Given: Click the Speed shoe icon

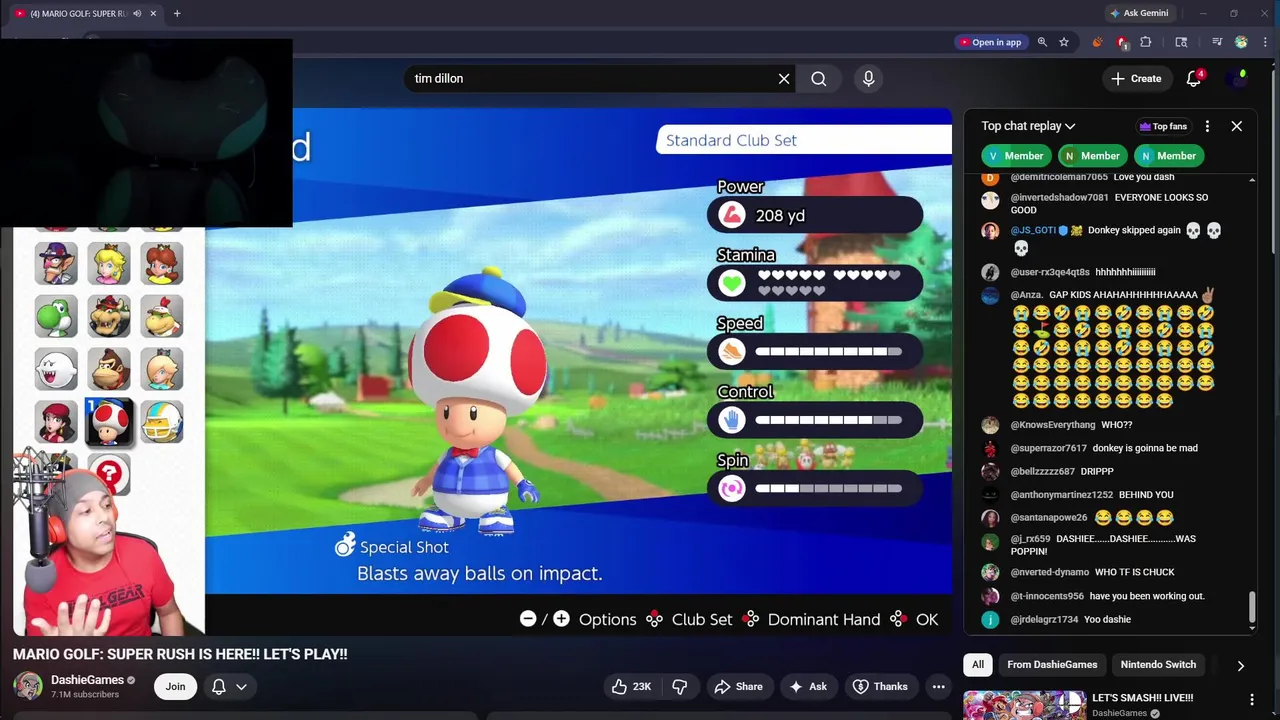Looking at the screenshot, I should coord(732,352).
